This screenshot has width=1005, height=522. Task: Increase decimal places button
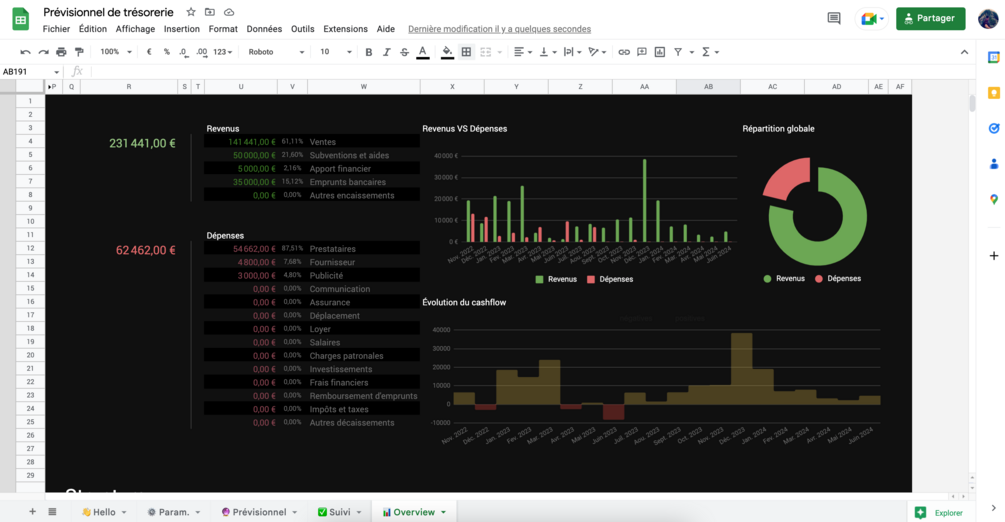tap(202, 52)
